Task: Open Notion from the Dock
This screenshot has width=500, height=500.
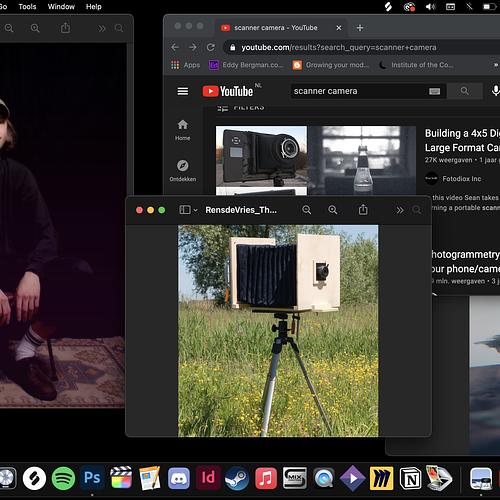Action: point(411,478)
